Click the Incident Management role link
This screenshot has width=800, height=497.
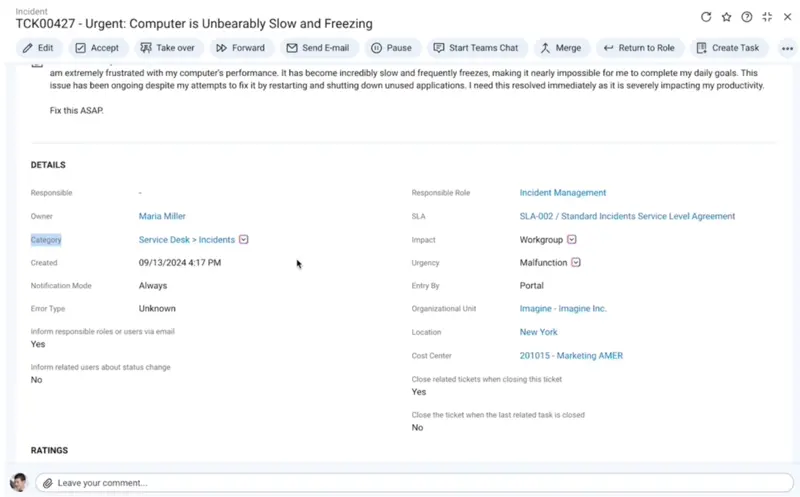563,193
